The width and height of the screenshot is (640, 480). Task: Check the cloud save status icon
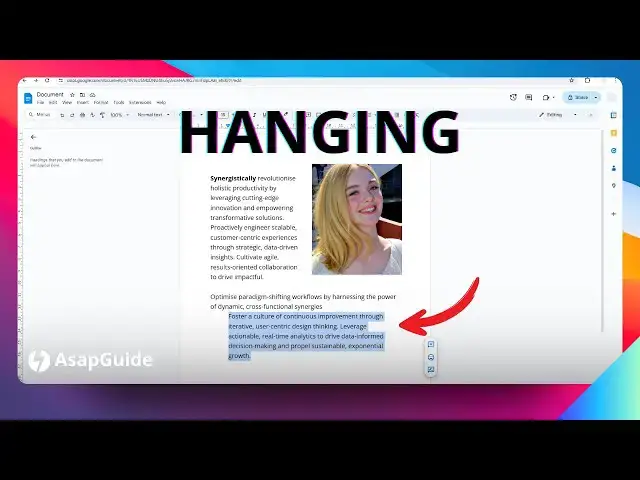[x=93, y=95]
